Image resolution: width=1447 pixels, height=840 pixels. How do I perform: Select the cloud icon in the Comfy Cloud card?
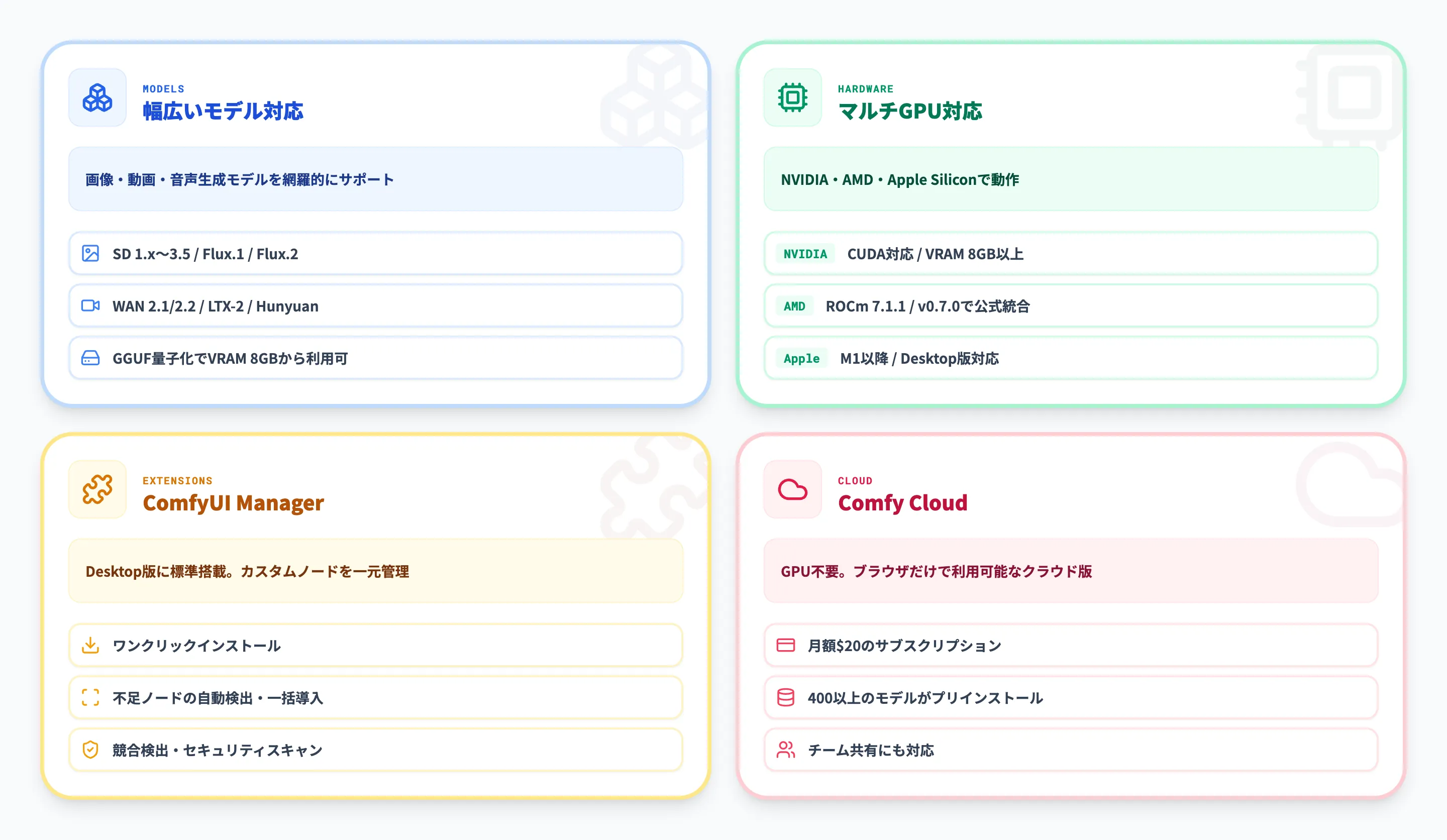click(792, 490)
